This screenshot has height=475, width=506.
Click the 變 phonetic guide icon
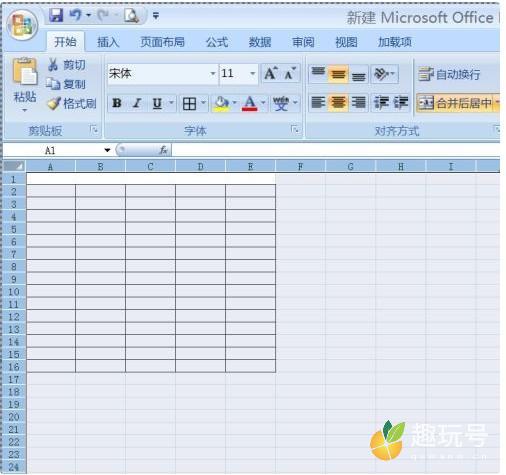click(280, 103)
